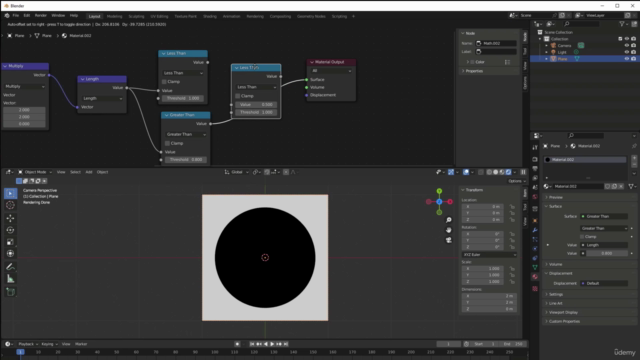Switch viewport to solid shading
This screenshot has height=360, width=640.
496,172
